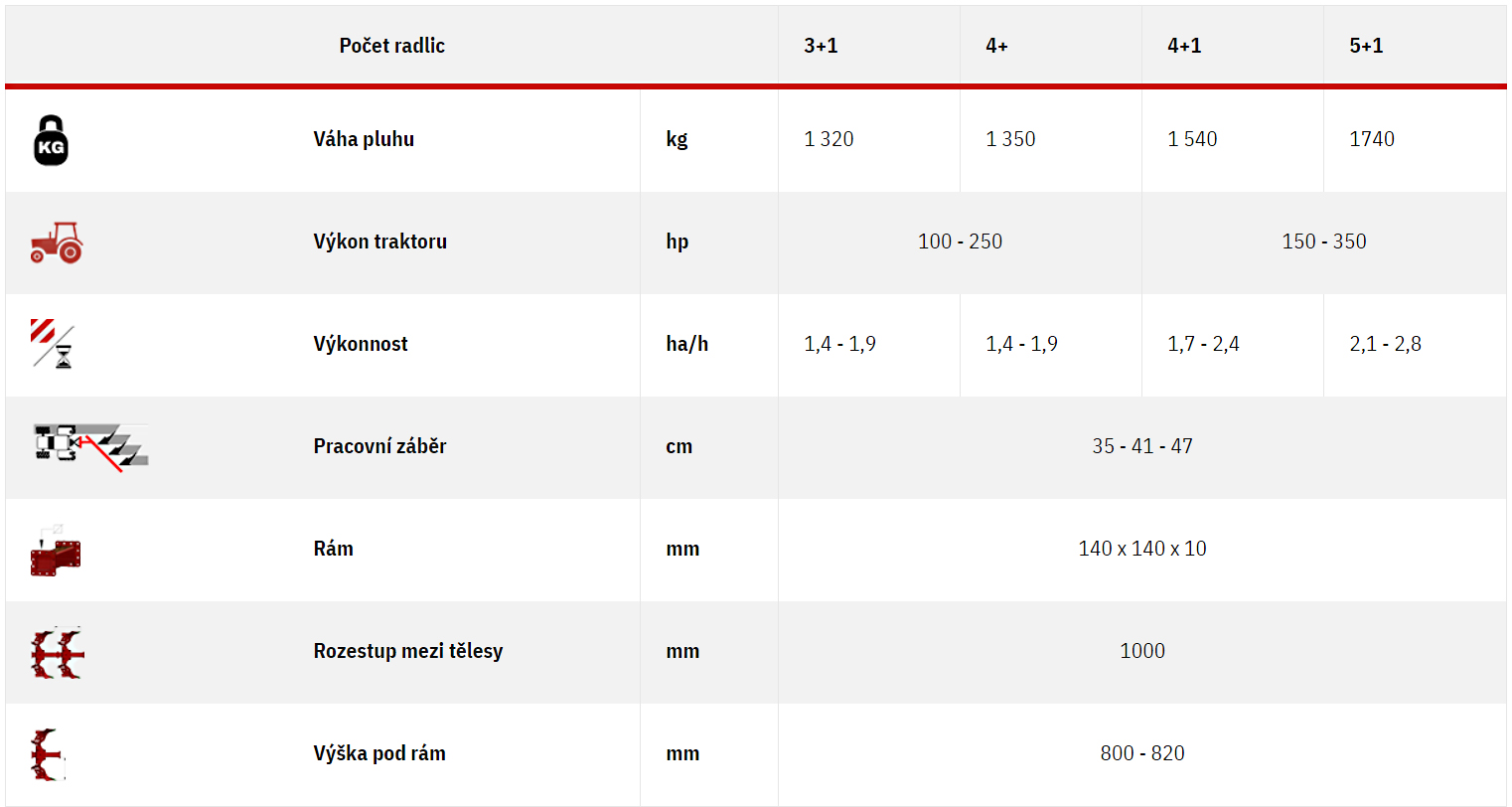Image resolution: width=1512 pixels, height=807 pixels.
Task: Click the 2,1 - 2,8 performance value
Action: [x=1385, y=344]
